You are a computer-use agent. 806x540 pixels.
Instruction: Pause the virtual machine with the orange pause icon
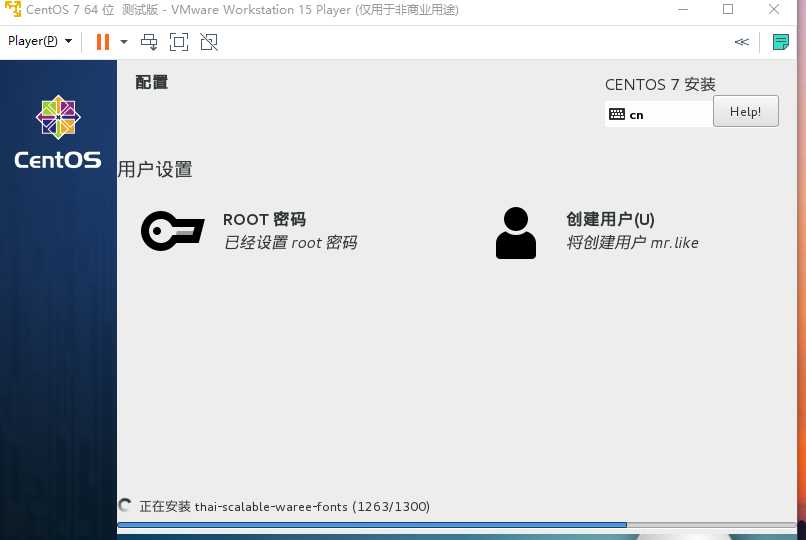pyautogui.click(x=103, y=42)
